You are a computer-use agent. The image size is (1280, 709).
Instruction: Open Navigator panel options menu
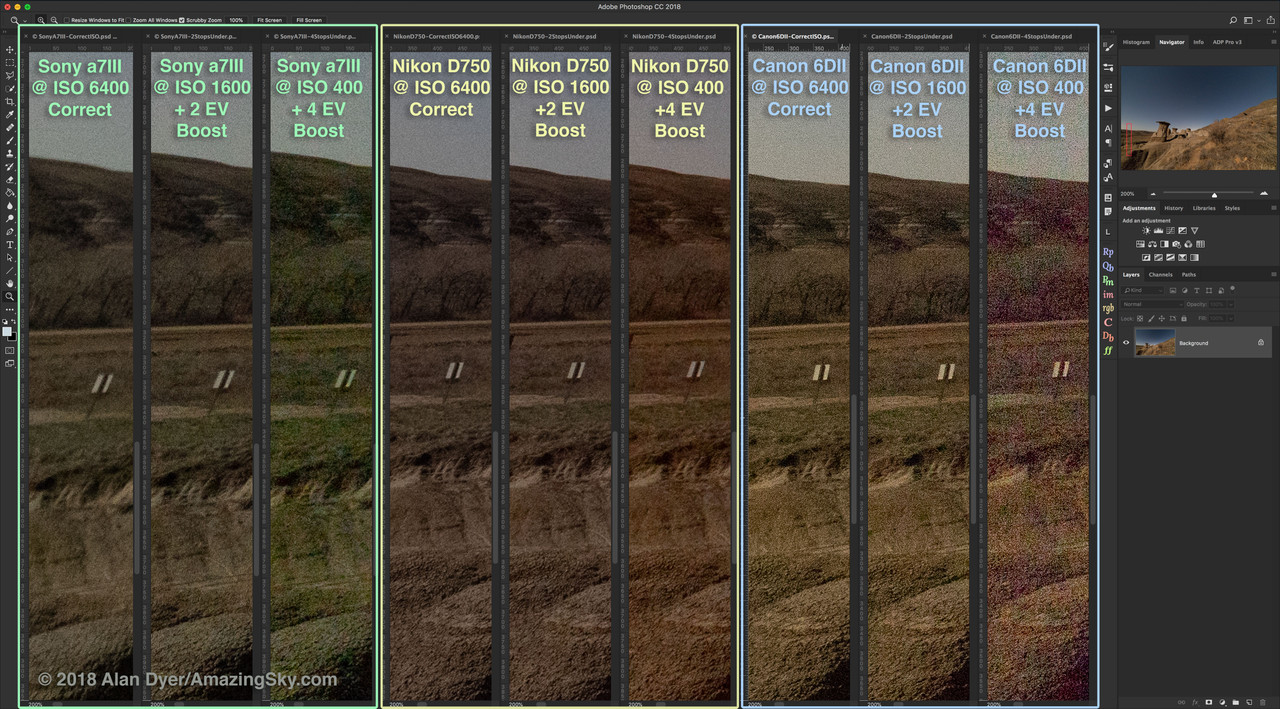1274,42
